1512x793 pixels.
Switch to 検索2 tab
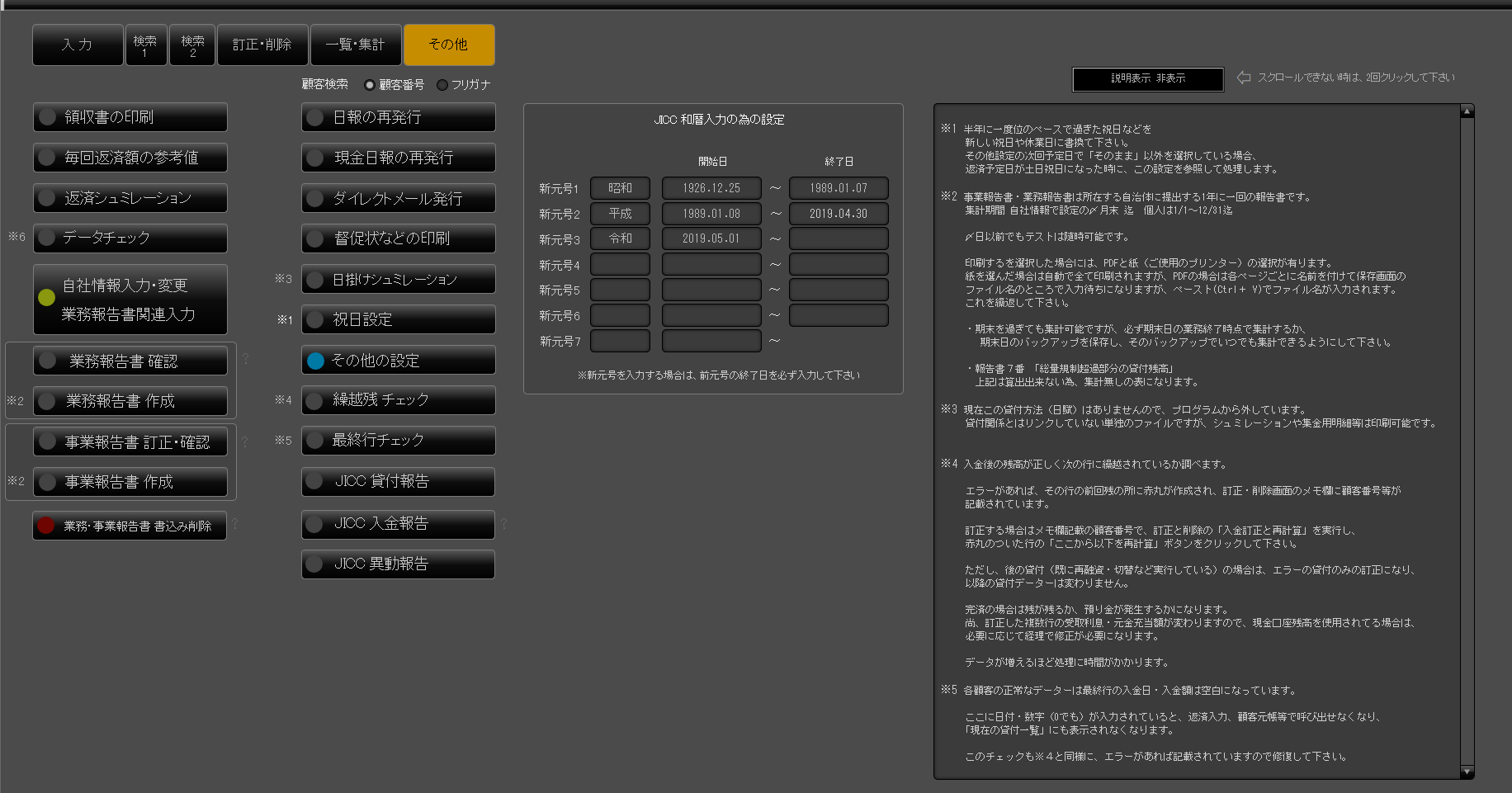click(x=192, y=45)
